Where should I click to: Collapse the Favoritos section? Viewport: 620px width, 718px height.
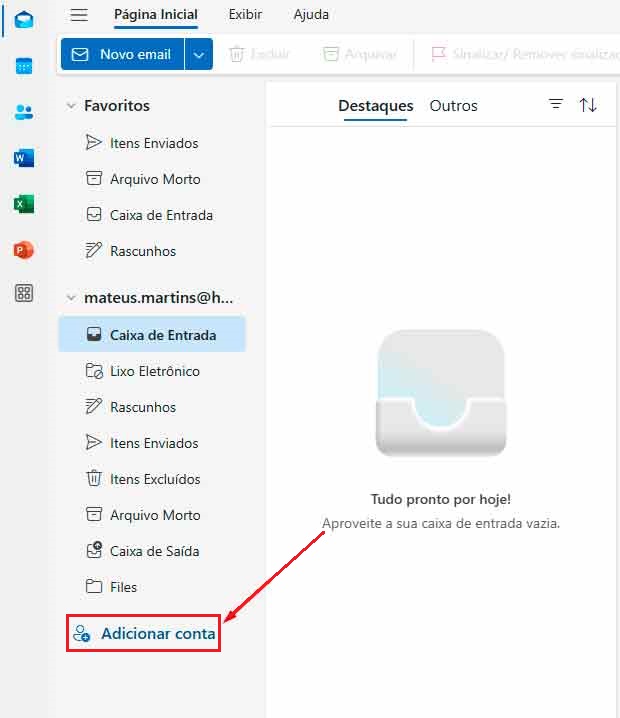(x=71, y=105)
